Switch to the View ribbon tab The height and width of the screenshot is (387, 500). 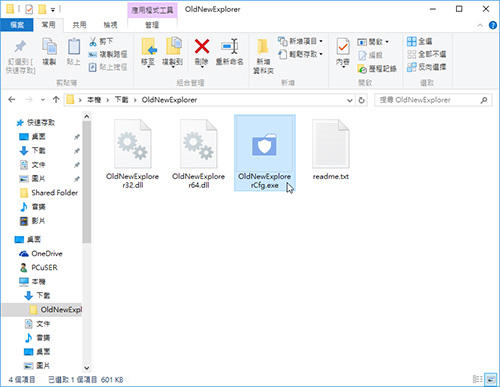110,25
